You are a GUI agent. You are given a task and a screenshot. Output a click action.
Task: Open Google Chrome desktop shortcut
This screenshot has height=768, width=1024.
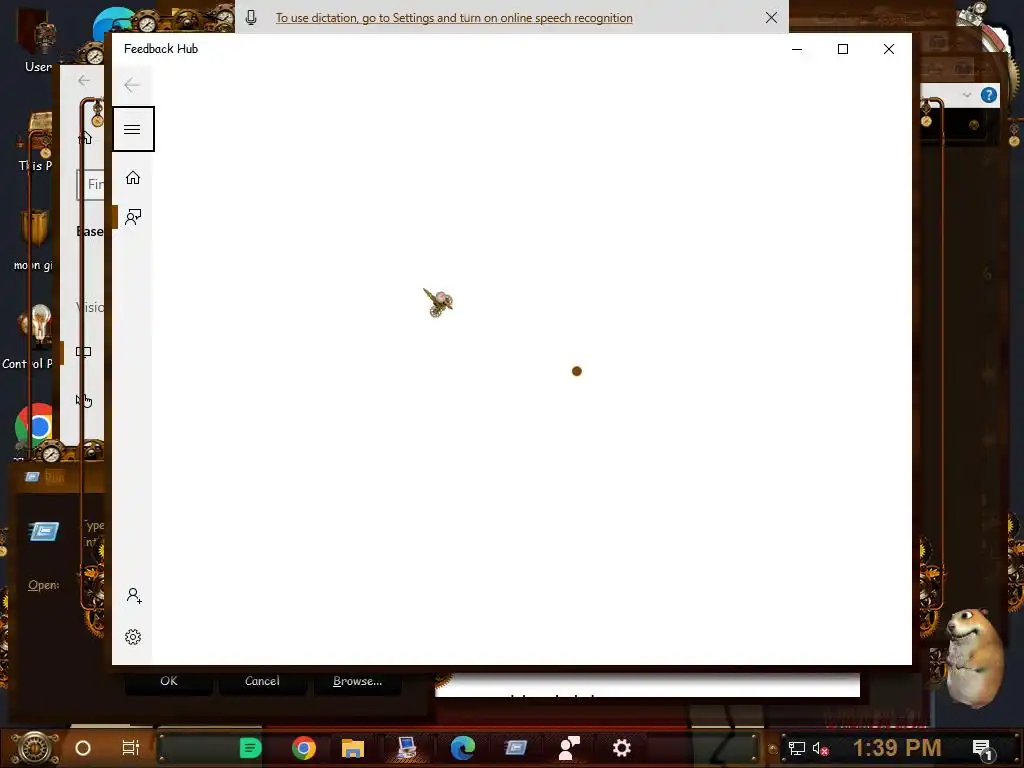[33, 426]
